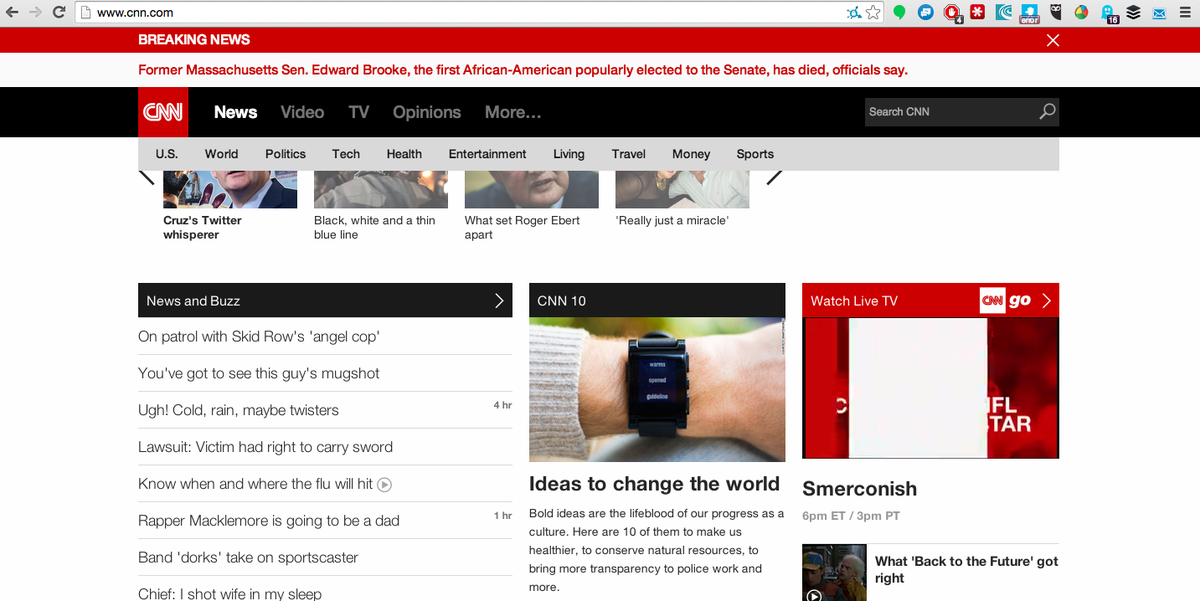Open the green Hangouts extension icon

pyautogui.click(x=900, y=13)
